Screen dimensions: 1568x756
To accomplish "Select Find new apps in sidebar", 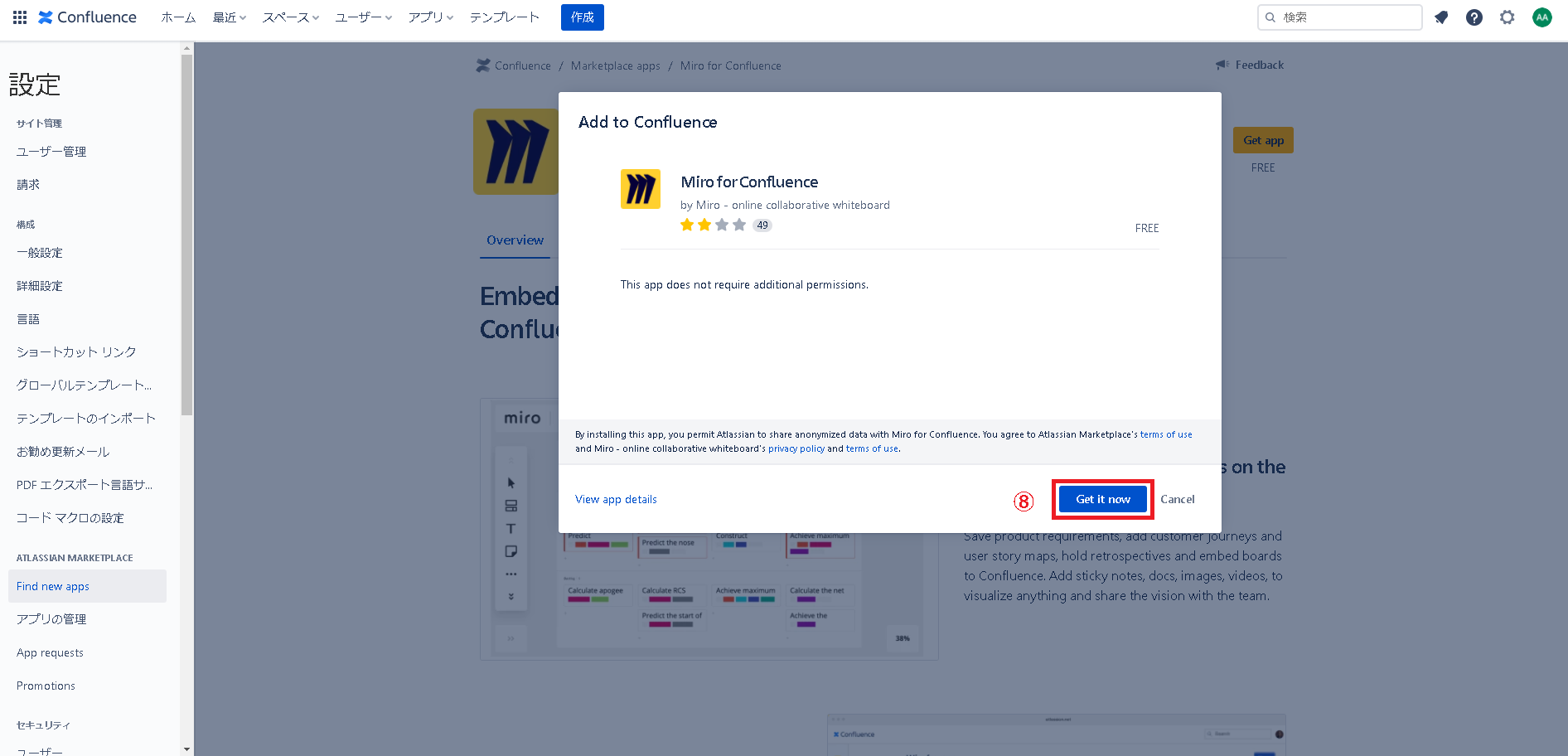I will (53, 586).
